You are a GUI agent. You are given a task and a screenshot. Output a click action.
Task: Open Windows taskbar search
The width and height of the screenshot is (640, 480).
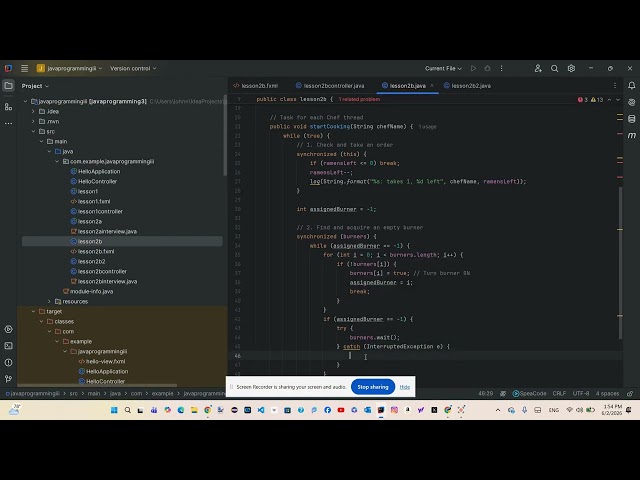click(128, 410)
